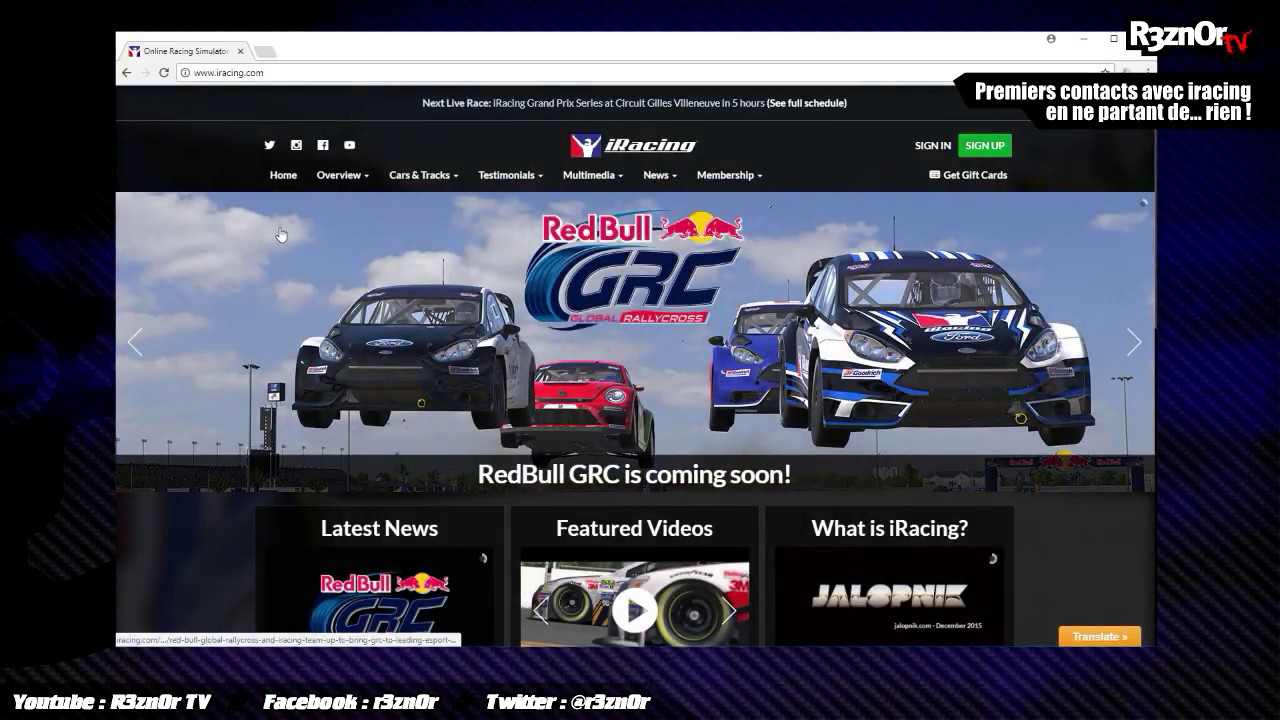Open Get Gift Cards link
1280x720 pixels.
[x=968, y=175]
